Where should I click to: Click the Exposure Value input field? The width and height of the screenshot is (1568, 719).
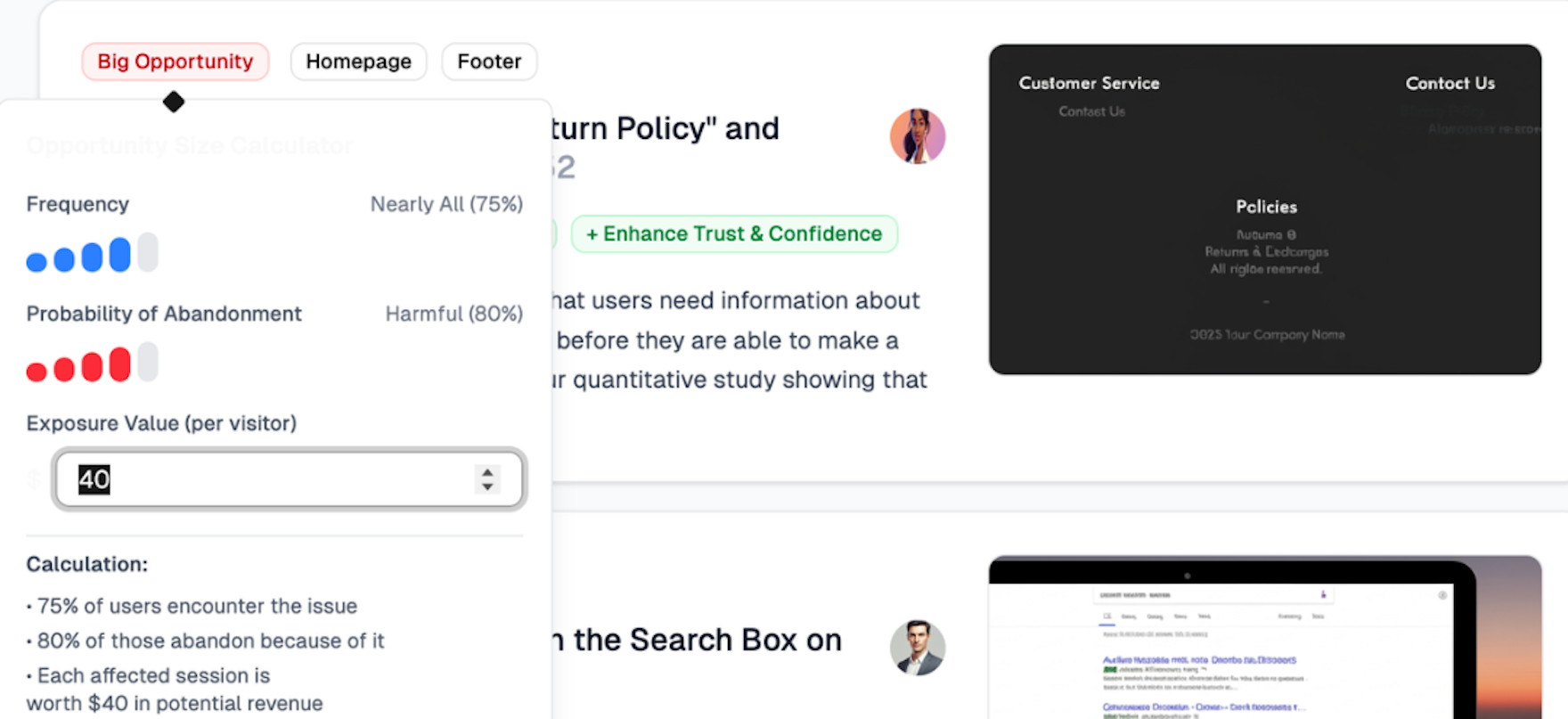tap(289, 479)
